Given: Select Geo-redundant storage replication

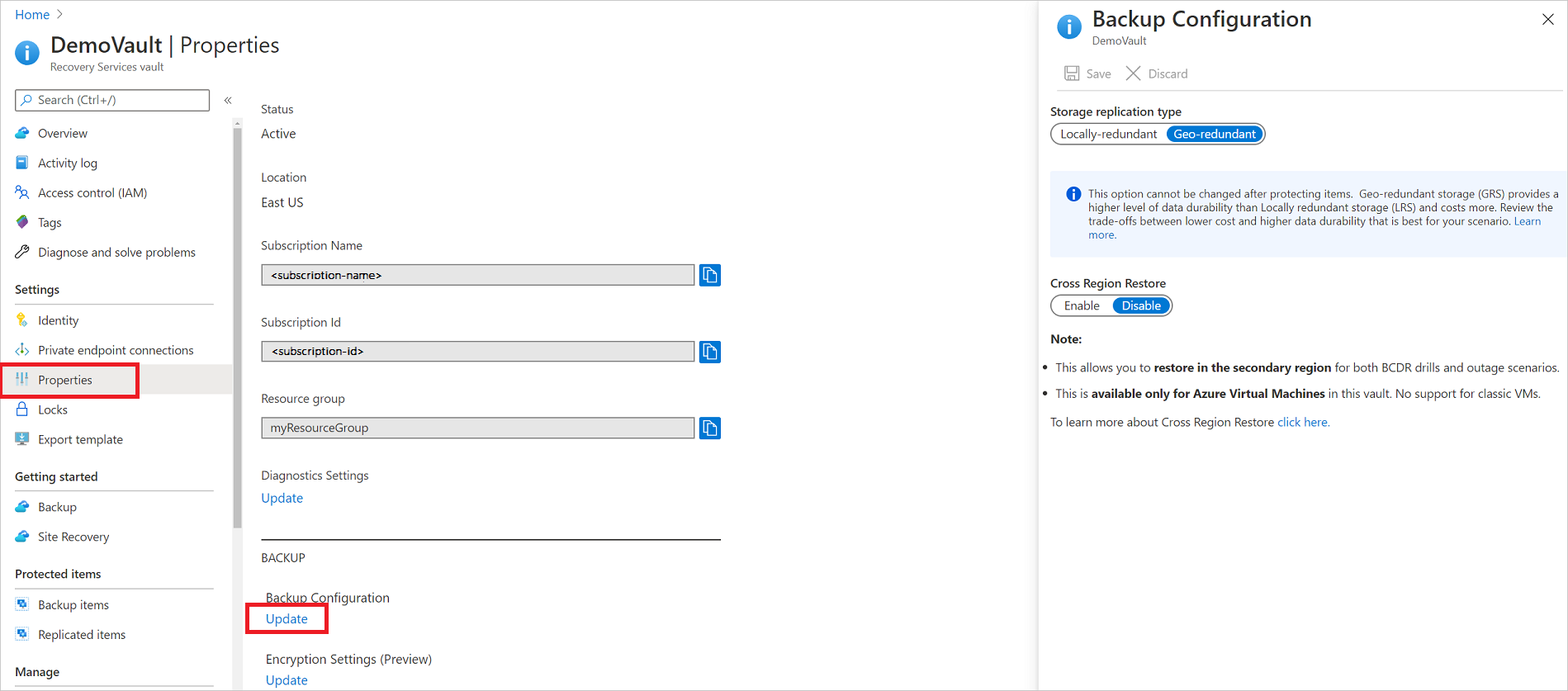Looking at the screenshot, I should point(1215,134).
